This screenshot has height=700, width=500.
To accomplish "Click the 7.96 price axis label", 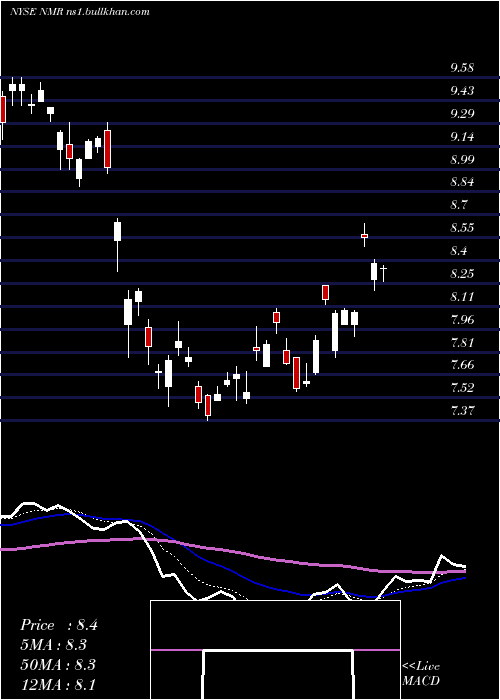I will coord(462,320).
